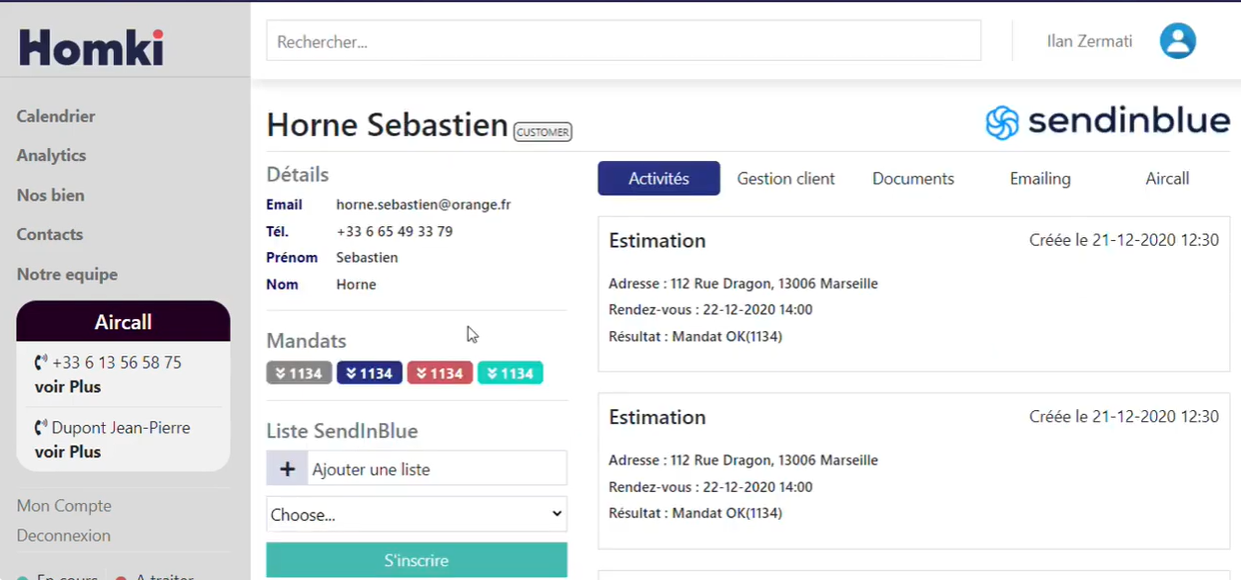Viewport: 1241px width, 580px height.
Task: Open Calendrier in the sidebar
Action: [x=56, y=116]
